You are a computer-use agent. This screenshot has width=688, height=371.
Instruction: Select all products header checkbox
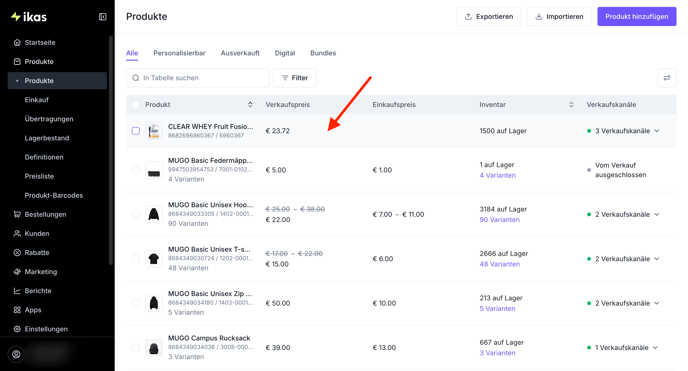coord(136,104)
